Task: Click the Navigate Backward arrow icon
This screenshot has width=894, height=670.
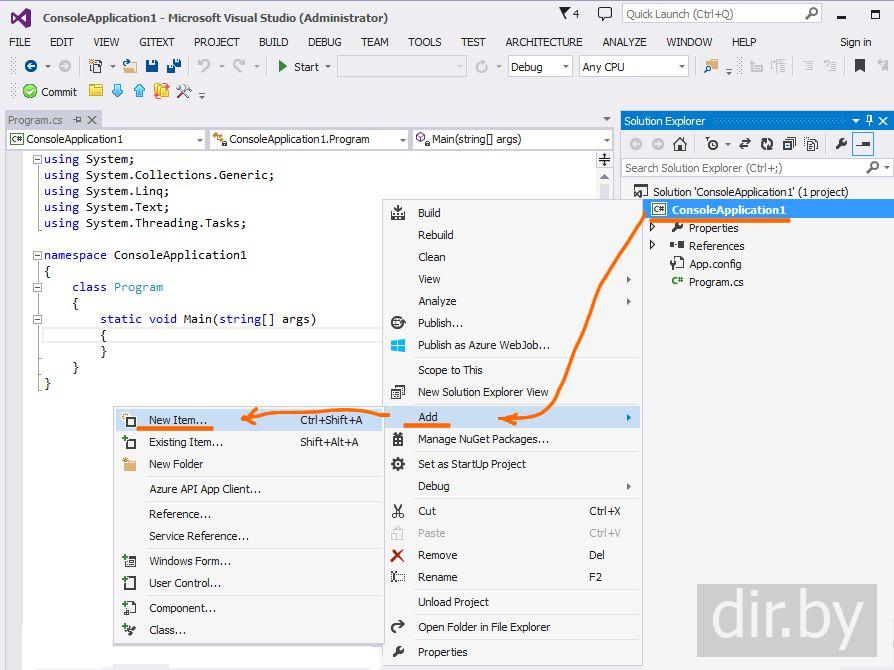Action: click(31, 66)
